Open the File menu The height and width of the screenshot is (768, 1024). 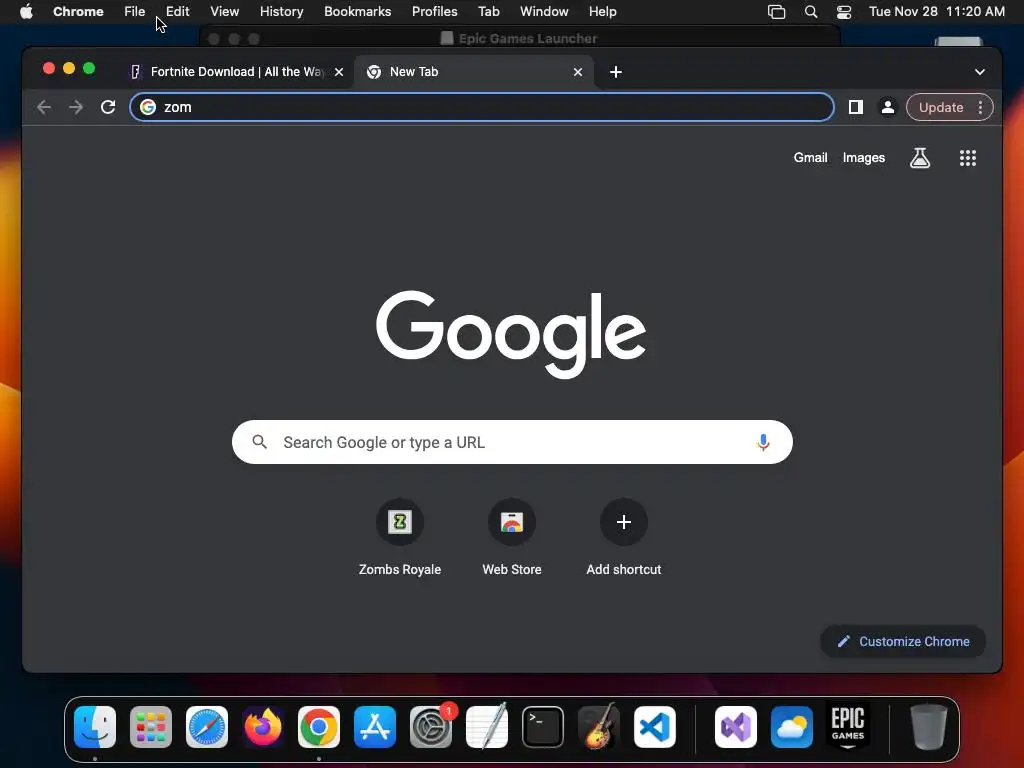(x=135, y=12)
